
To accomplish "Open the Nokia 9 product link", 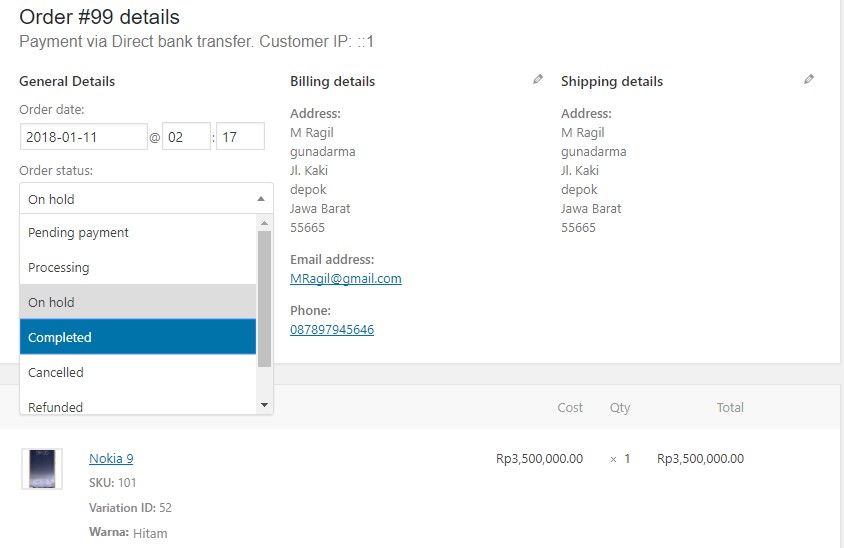I will 111,459.
